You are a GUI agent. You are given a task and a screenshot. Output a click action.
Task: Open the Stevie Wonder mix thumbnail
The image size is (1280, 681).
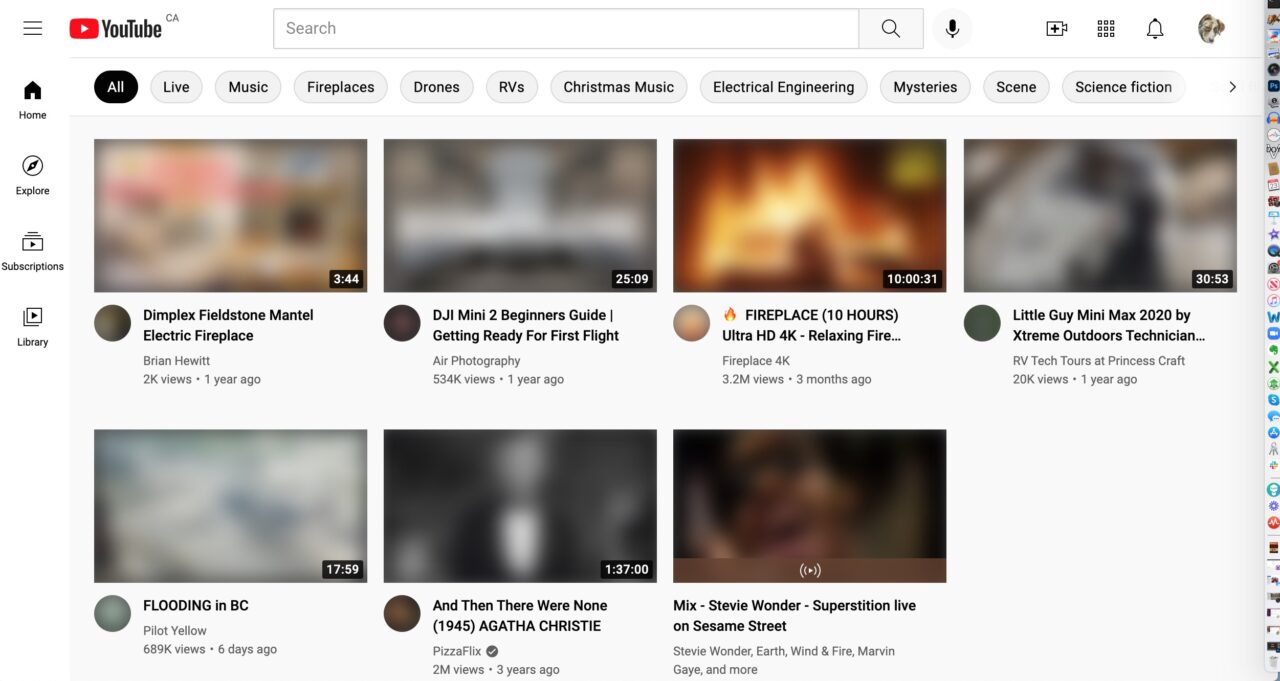[810, 506]
